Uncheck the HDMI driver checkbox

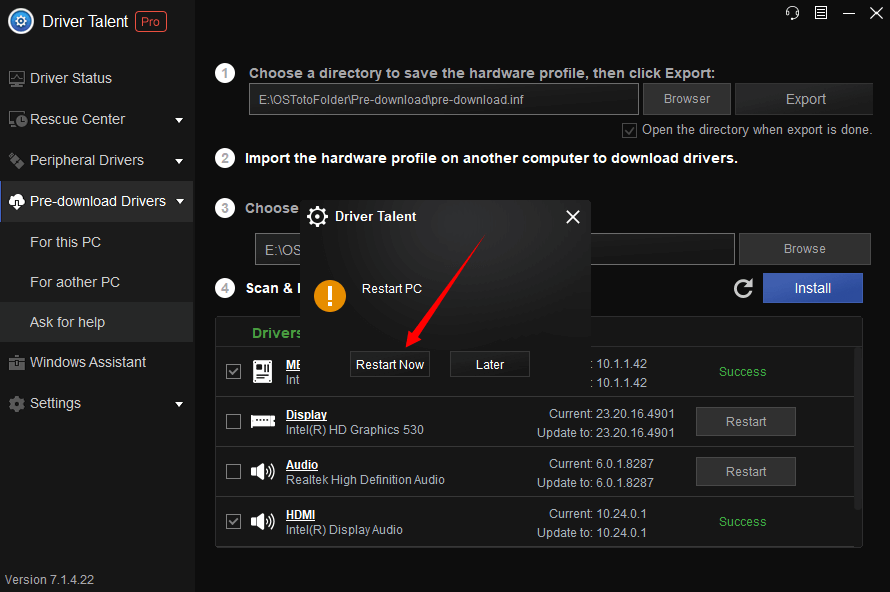pos(233,522)
